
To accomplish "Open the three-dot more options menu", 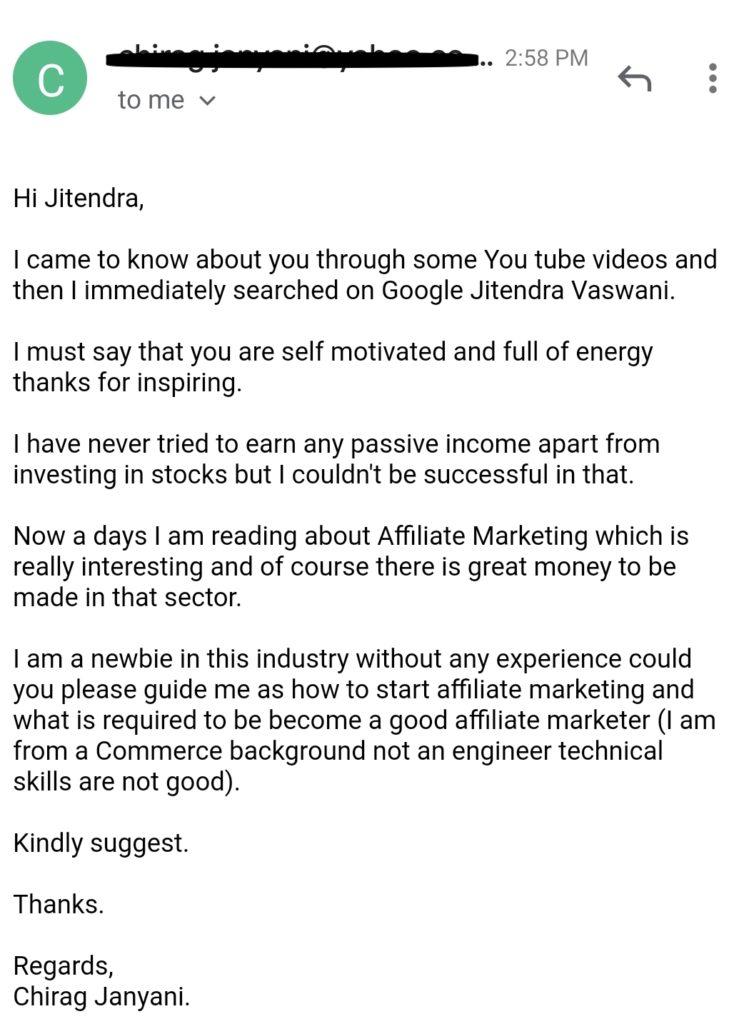I will pyautogui.click(x=712, y=78).
